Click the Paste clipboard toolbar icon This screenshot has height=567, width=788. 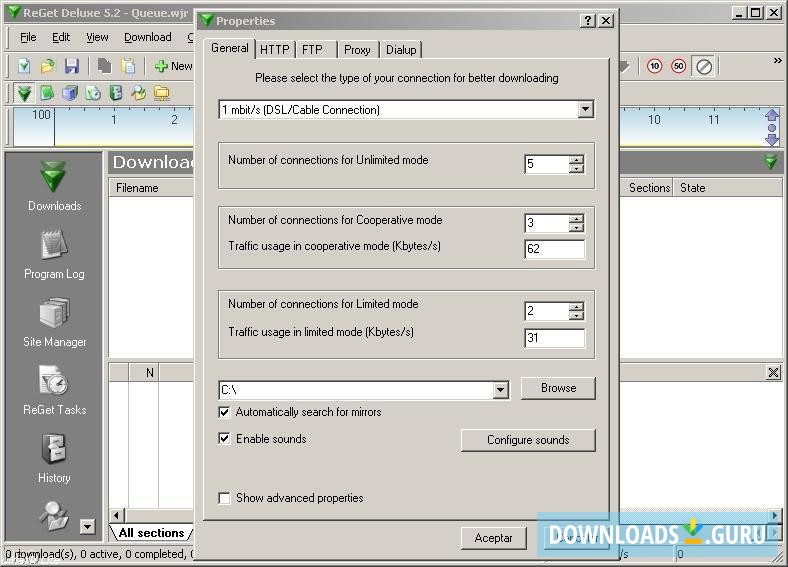click(x=128, y=66)
